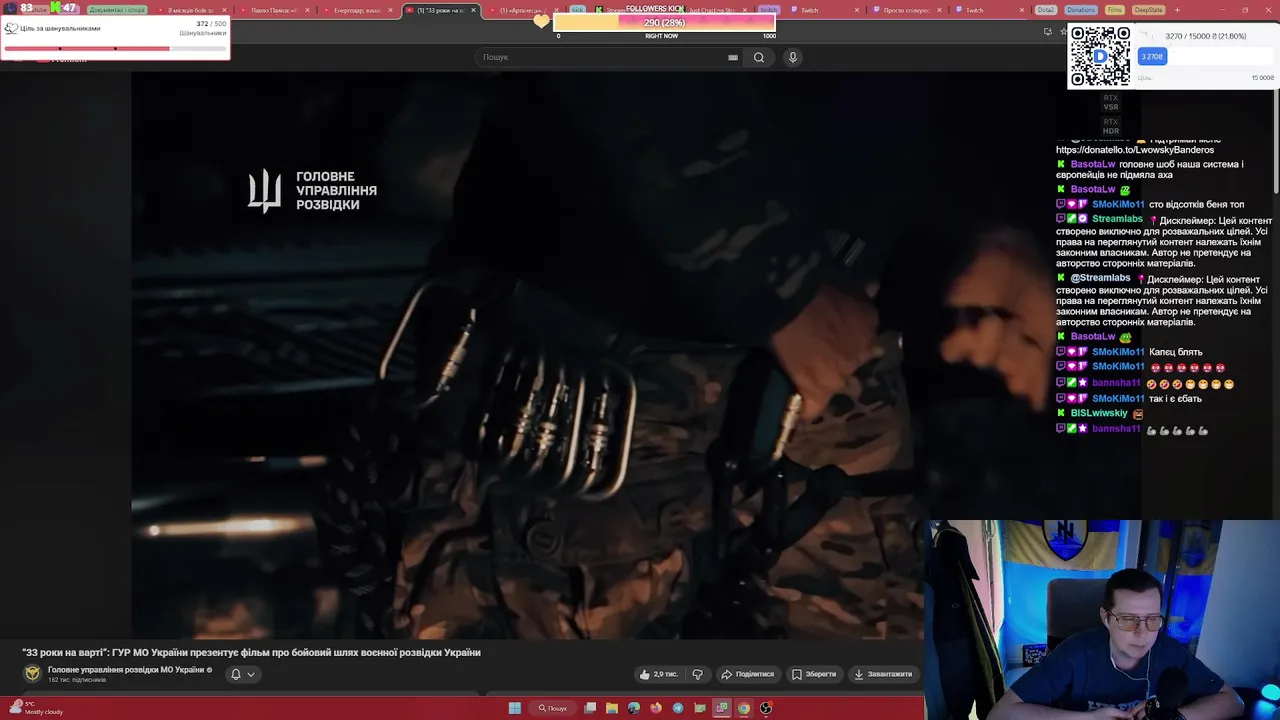Download the video with Завантажити
The image size is (1280, 720).
coord(883,674)
